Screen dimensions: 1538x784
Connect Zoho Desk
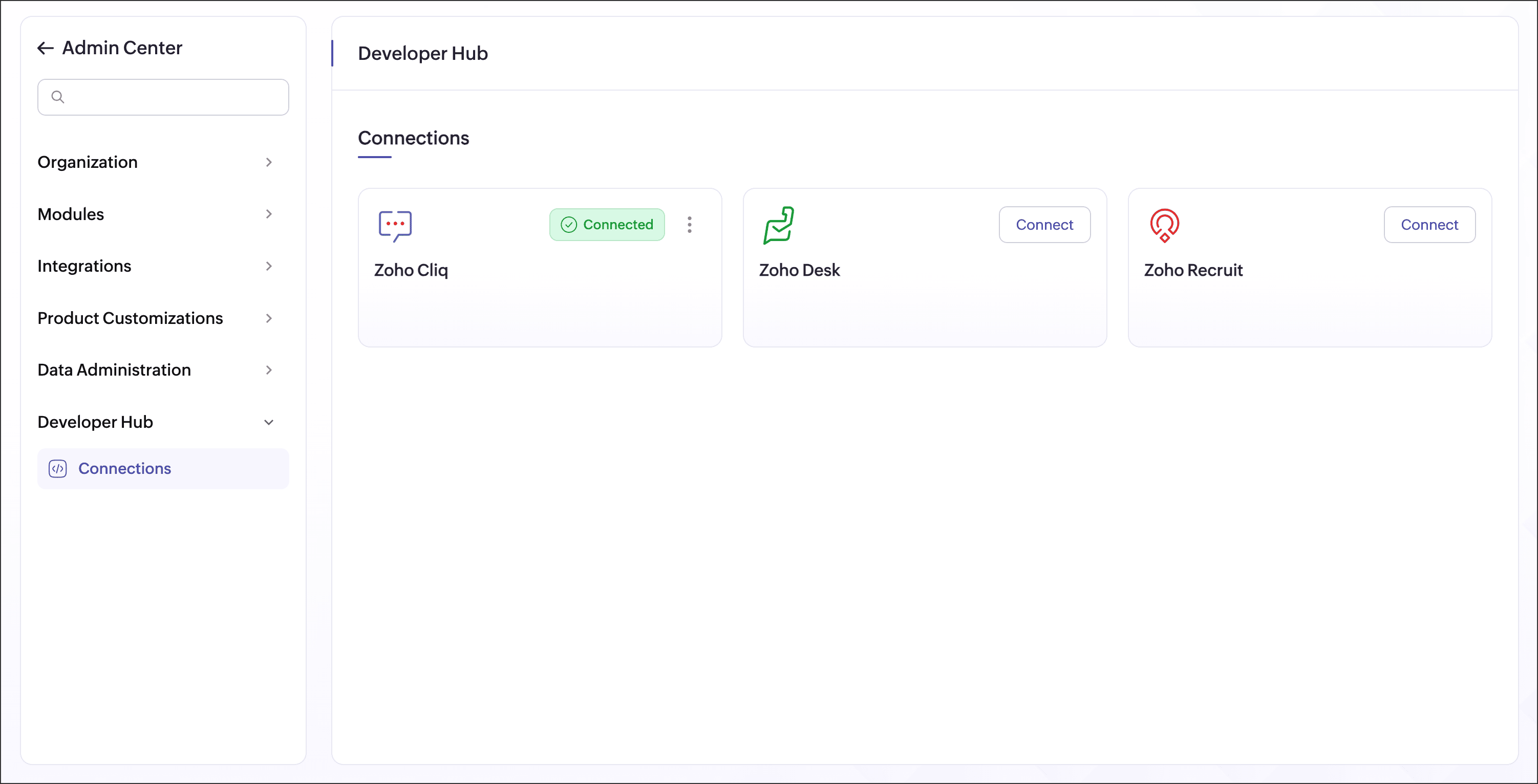pos(1044,224)
